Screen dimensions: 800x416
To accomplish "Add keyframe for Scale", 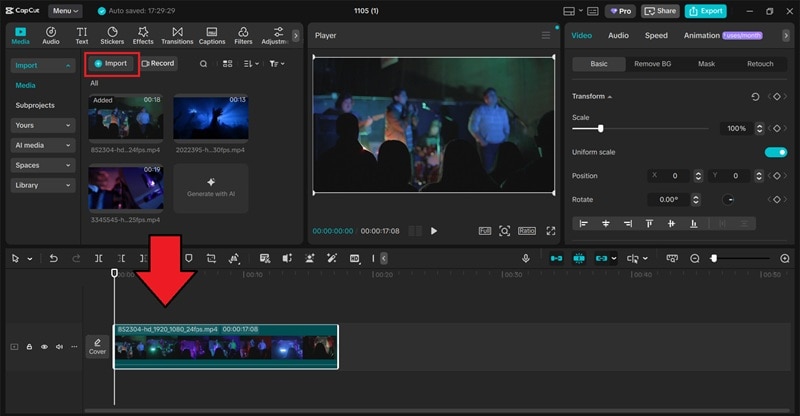I will point(777,129).
